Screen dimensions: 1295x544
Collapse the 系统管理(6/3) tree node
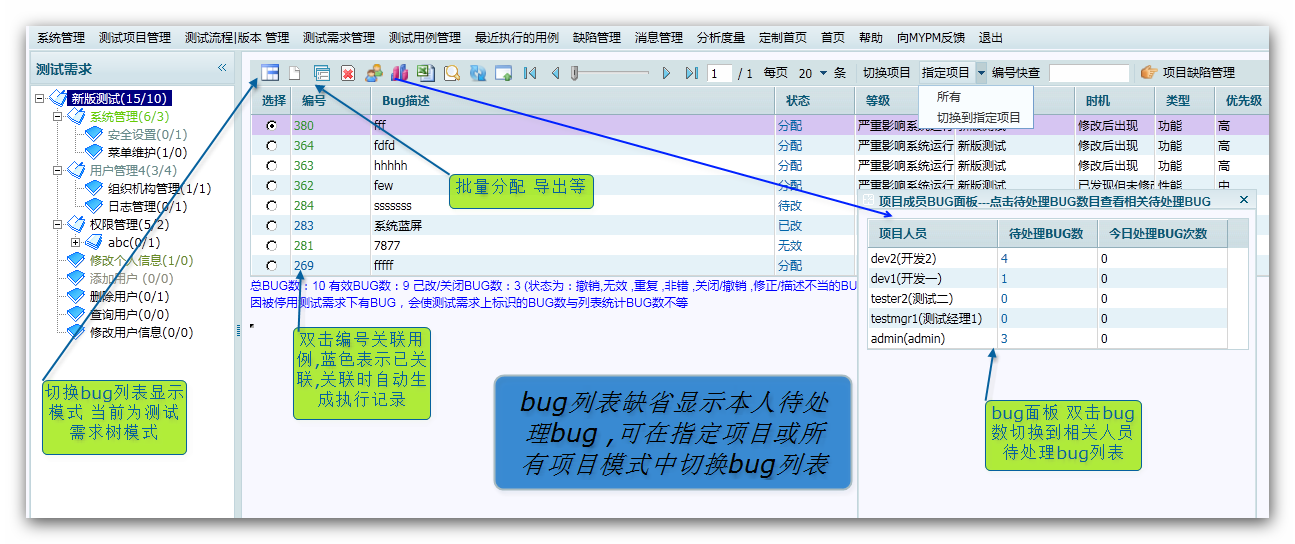[x=57, y=116]
